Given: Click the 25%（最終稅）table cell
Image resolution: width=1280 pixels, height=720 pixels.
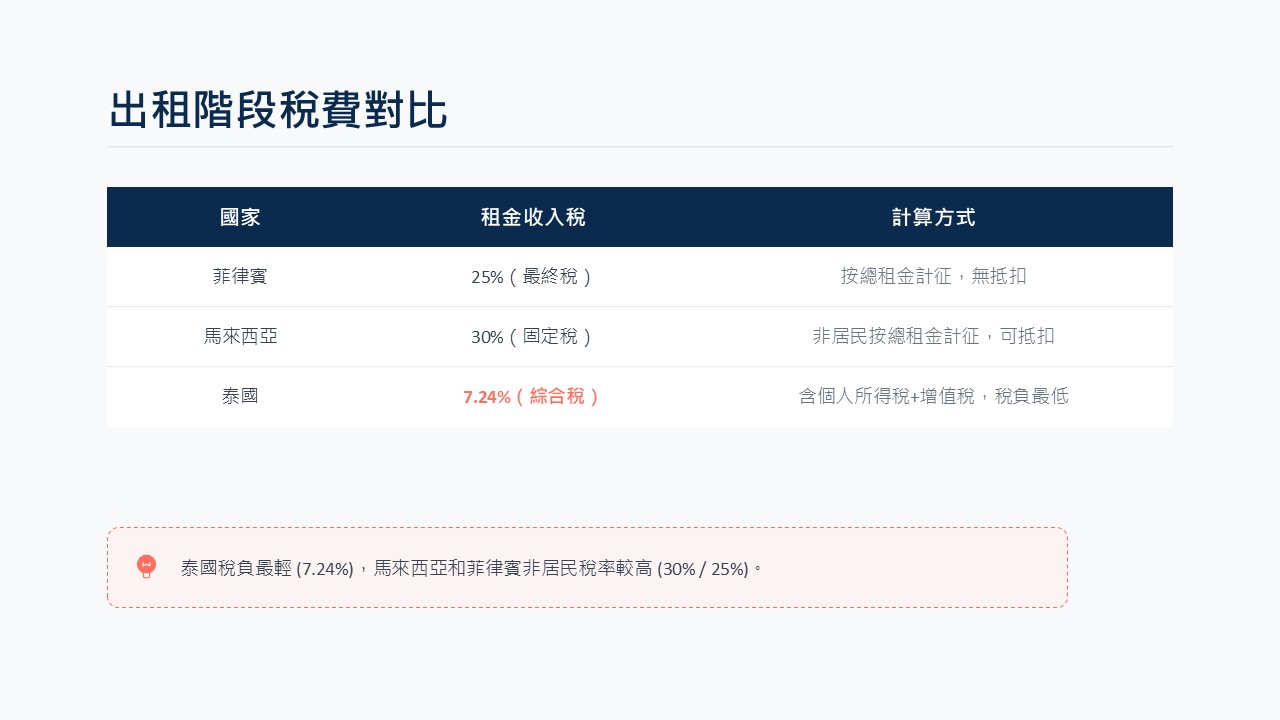Looking at the screenshot, I should pyautogui.click(x=533, y=277).
